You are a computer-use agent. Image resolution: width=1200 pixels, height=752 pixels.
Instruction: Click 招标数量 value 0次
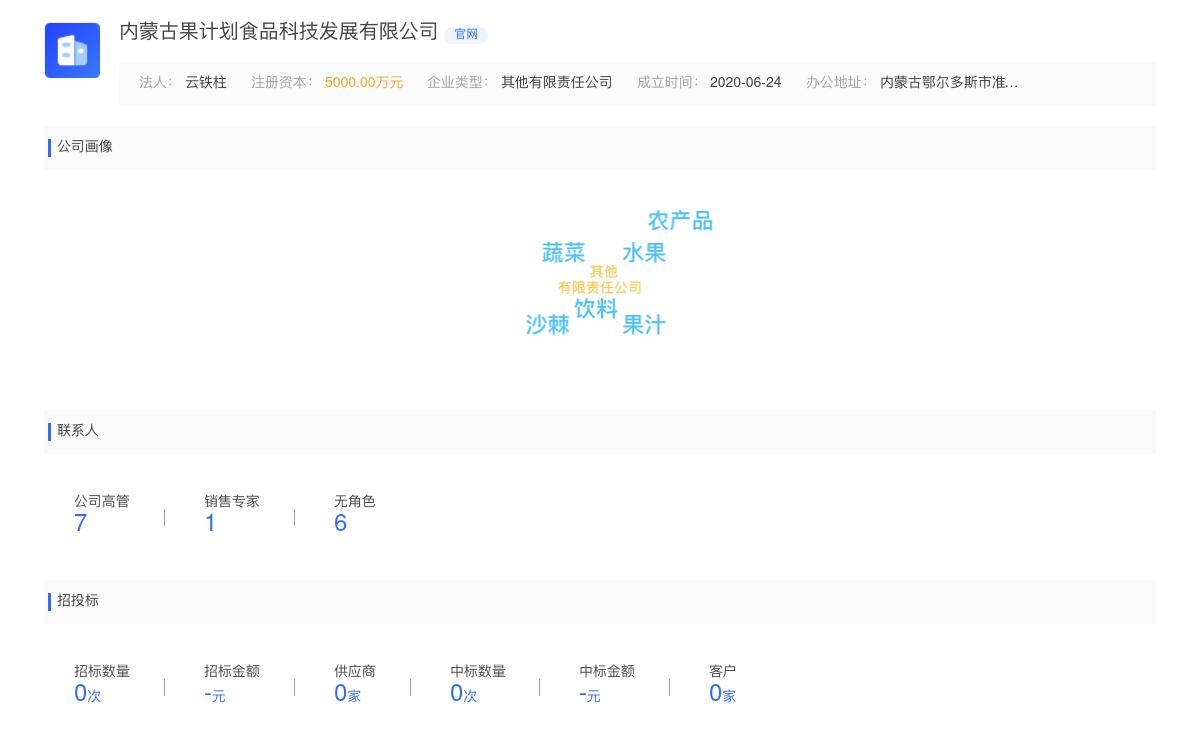88,693
